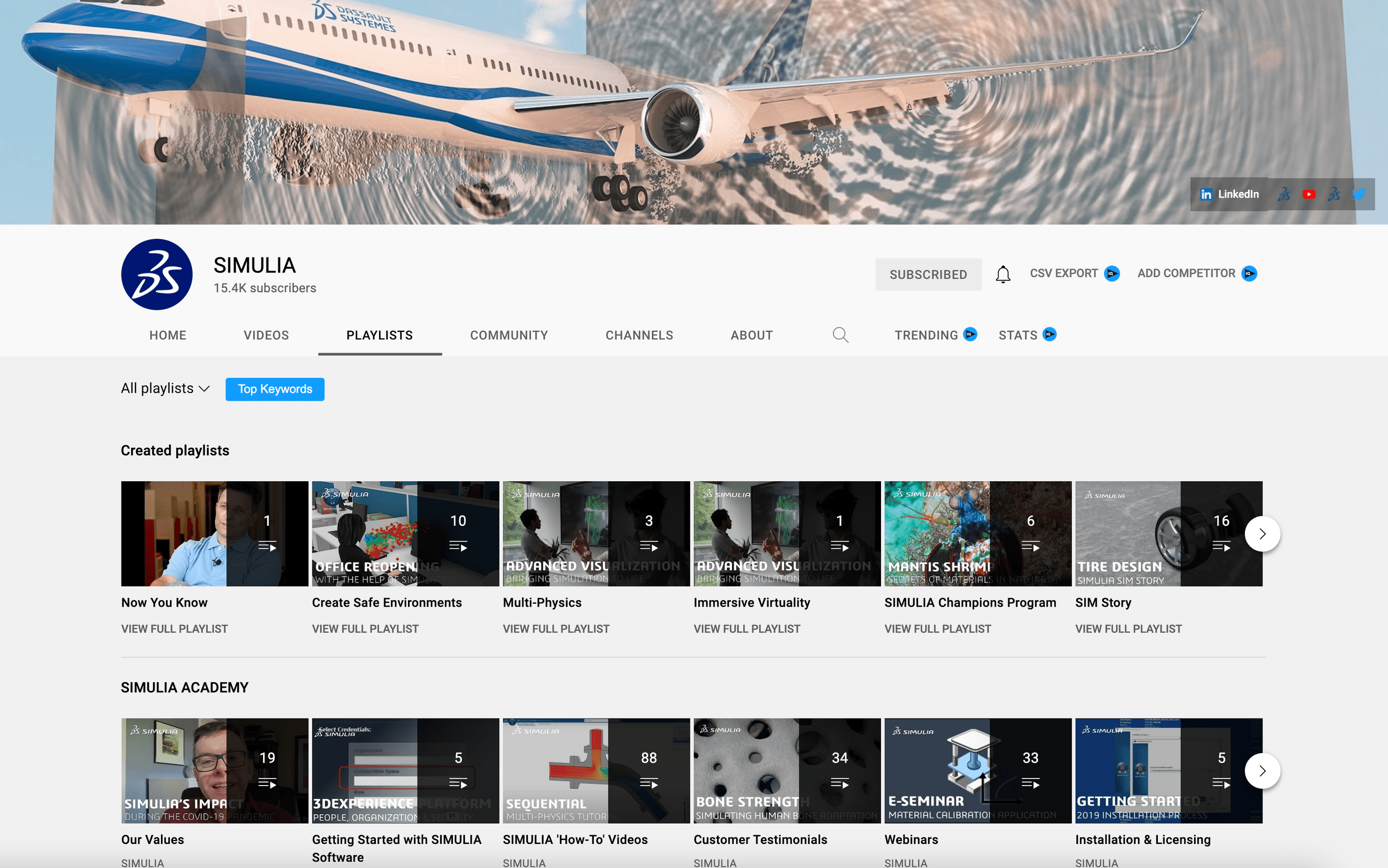
Task: Click the SIMULIA channel avatar logo
Action: 157,274
